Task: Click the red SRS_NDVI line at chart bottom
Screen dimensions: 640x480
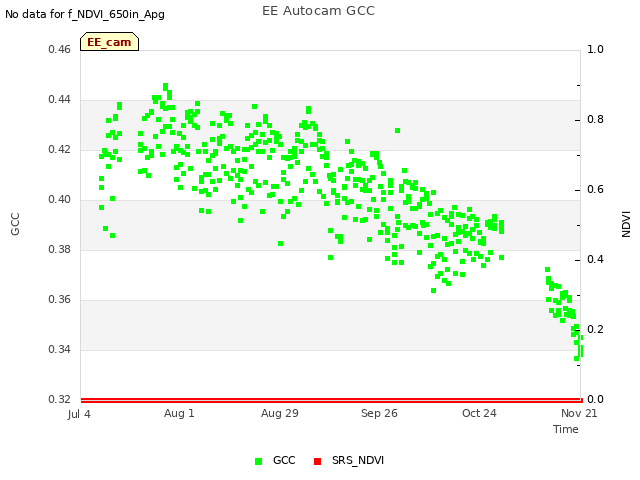Action: click(331, 400)
